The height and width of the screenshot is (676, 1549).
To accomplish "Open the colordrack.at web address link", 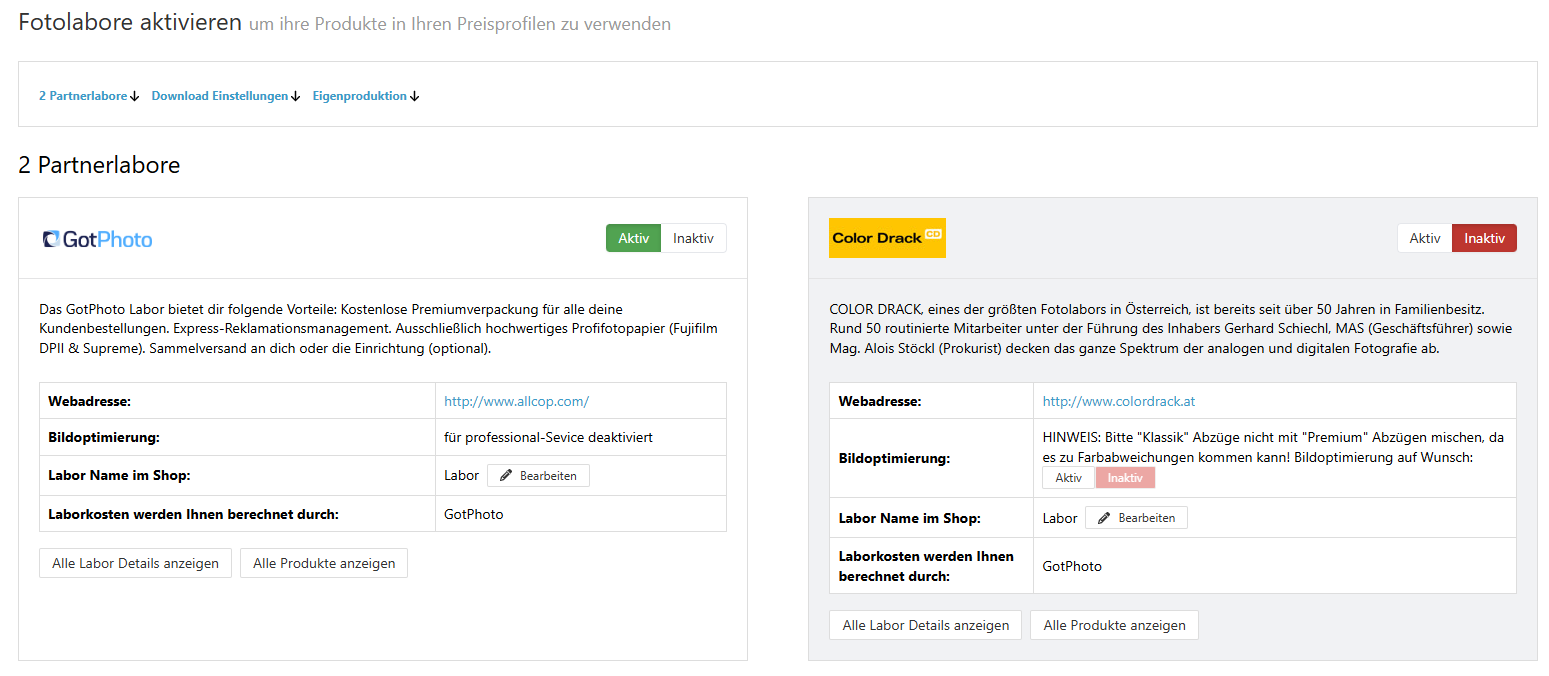I will [1119, 401].
